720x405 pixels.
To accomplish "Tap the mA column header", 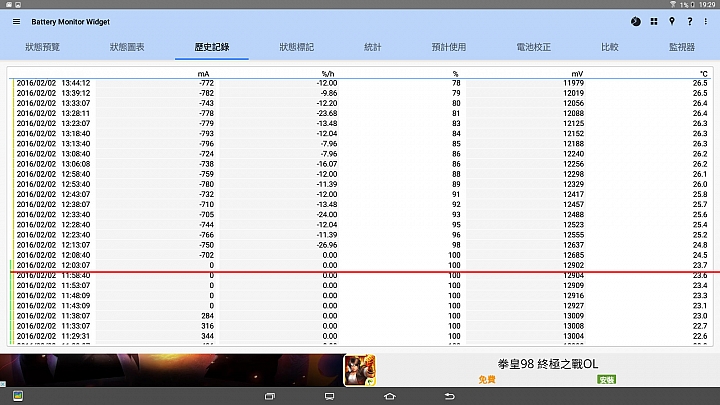I will click(203, 73).
